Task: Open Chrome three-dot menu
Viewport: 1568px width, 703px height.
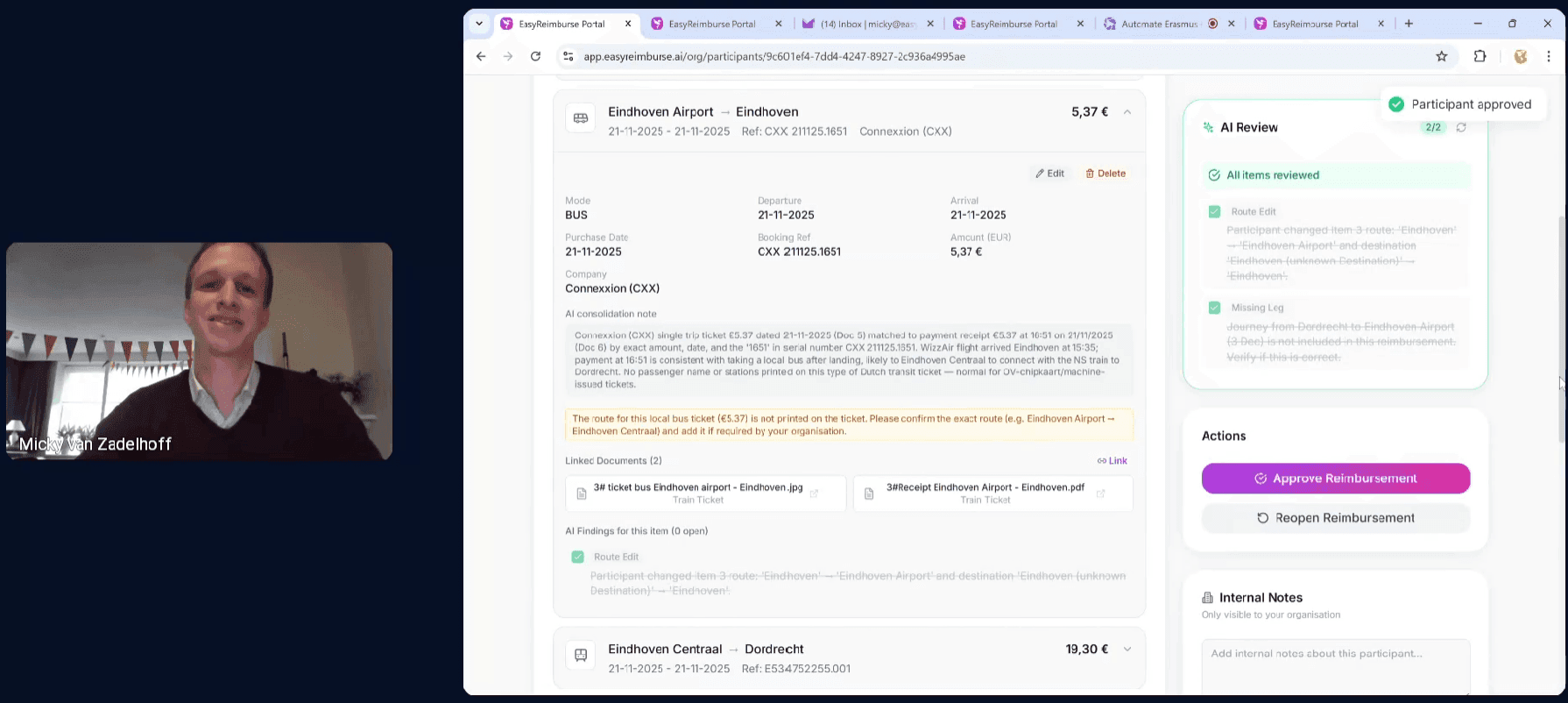Action: pyautogui.click(x=1549, y=56)
